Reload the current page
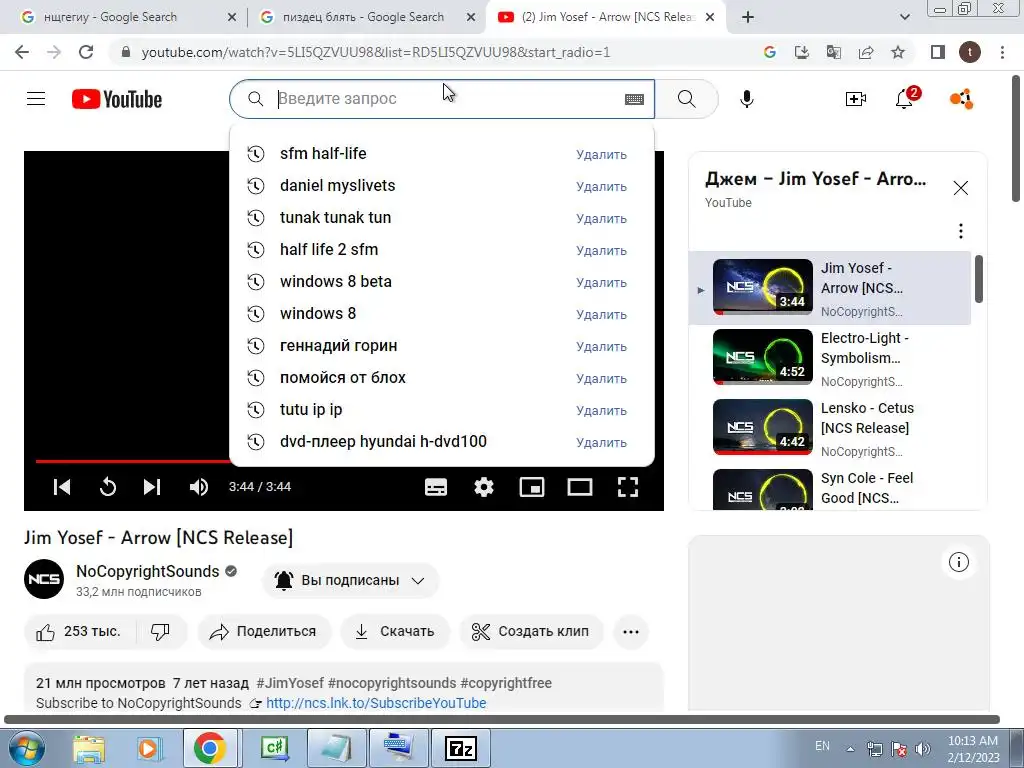 coord(86,52)
